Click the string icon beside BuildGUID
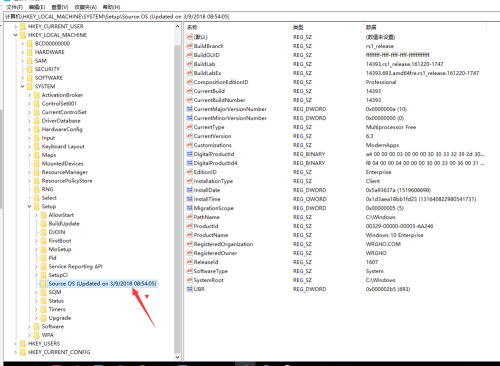Viewport: 500px width, 366px height. [x=190, y=55]
